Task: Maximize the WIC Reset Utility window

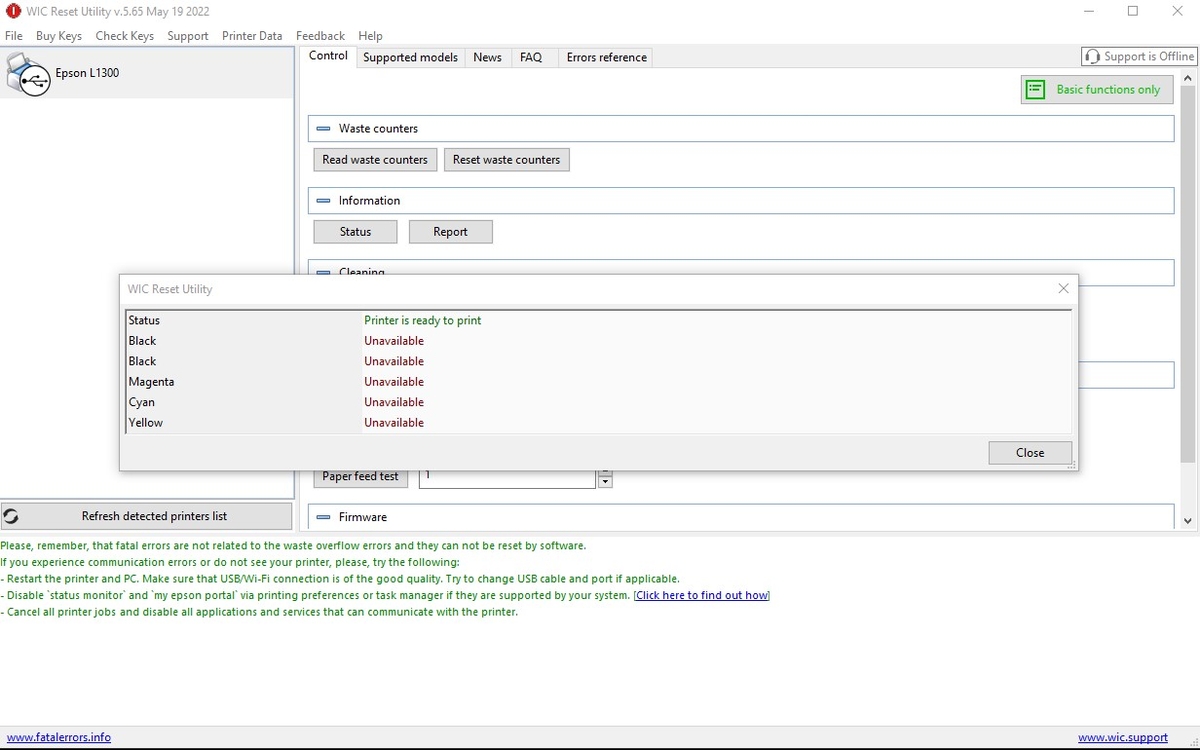Action: click(1132, 11)
